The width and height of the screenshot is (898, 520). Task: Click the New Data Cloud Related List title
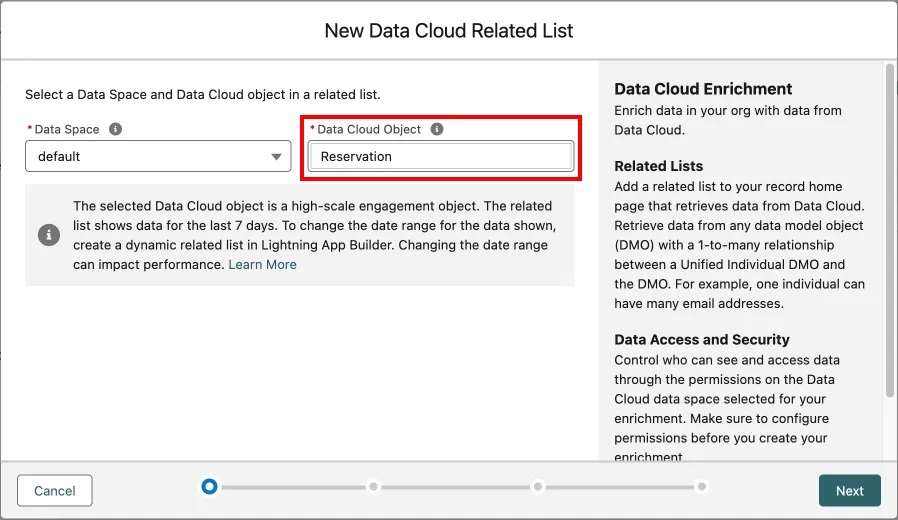tap(449, 31)
